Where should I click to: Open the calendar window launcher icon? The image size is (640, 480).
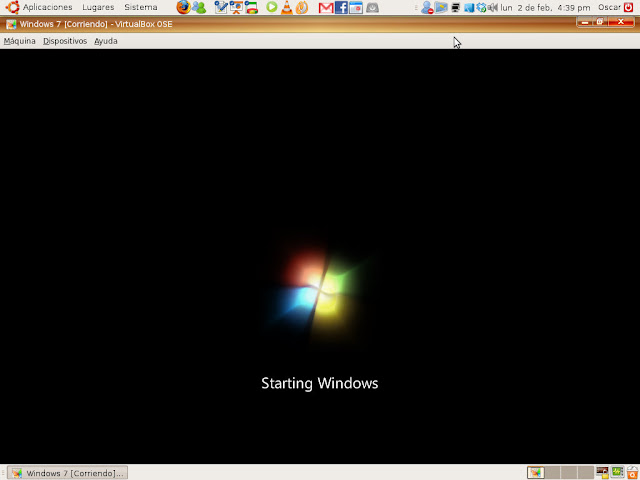click(356, 7)
